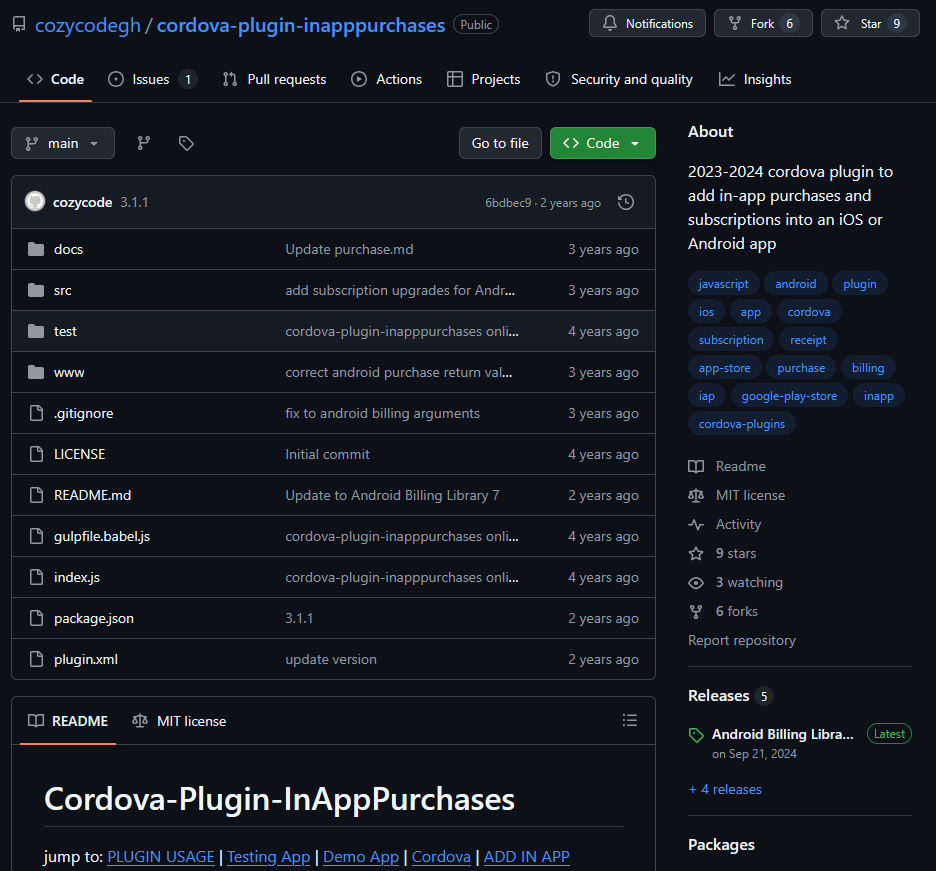936x871 pixels.
Task: Click the branch icon next to main
Action: pyautogui.click(x=144, y=143)
